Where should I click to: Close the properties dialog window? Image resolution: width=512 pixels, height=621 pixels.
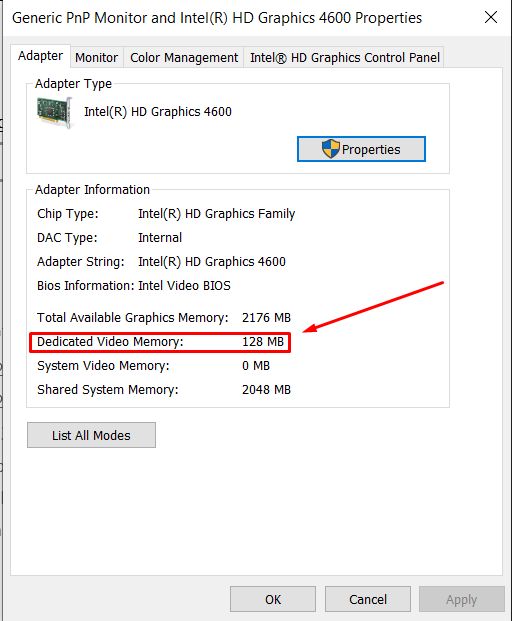[x=491, y=17]
